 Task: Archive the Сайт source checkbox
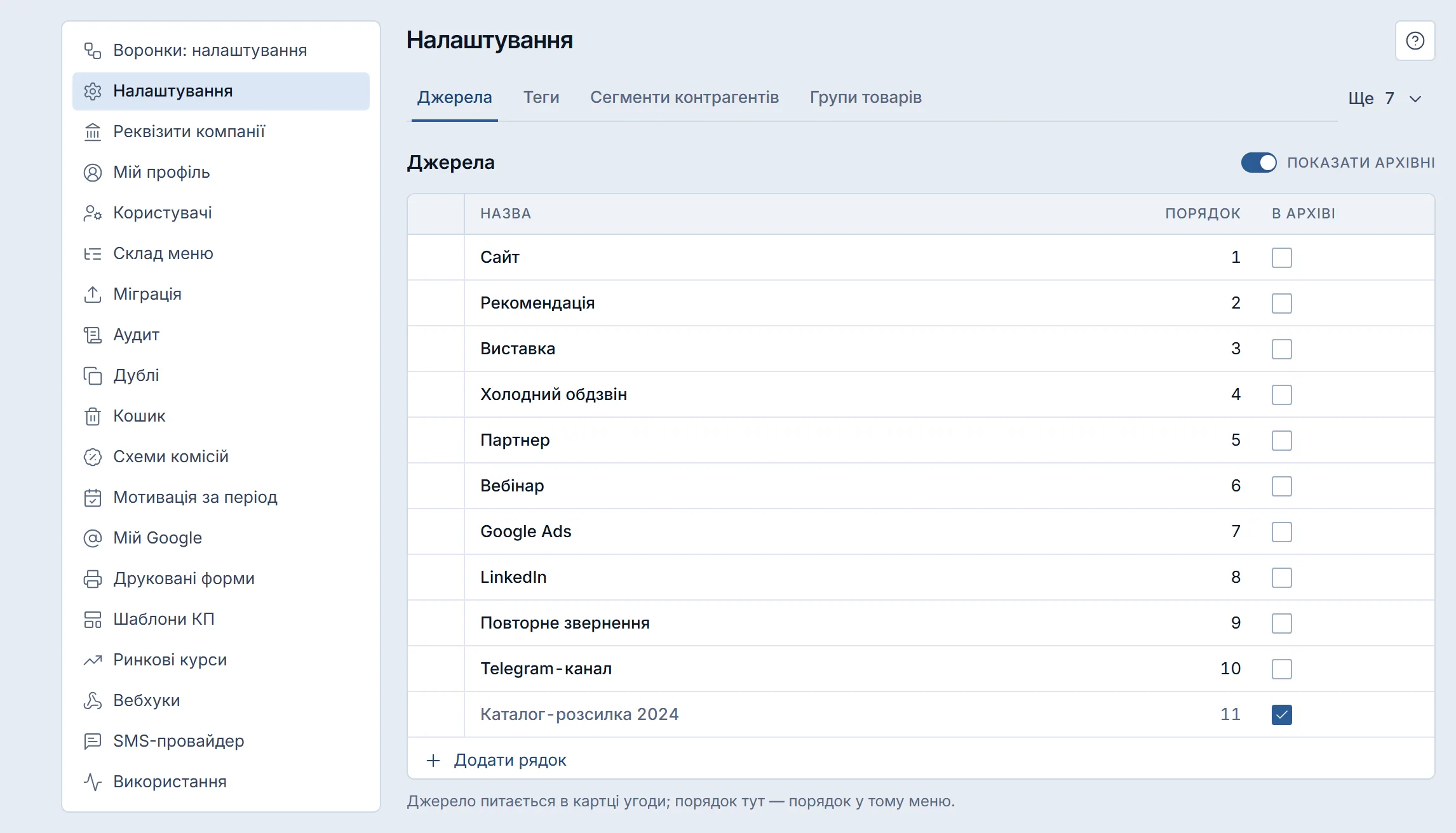click(x=1281, y=257)
